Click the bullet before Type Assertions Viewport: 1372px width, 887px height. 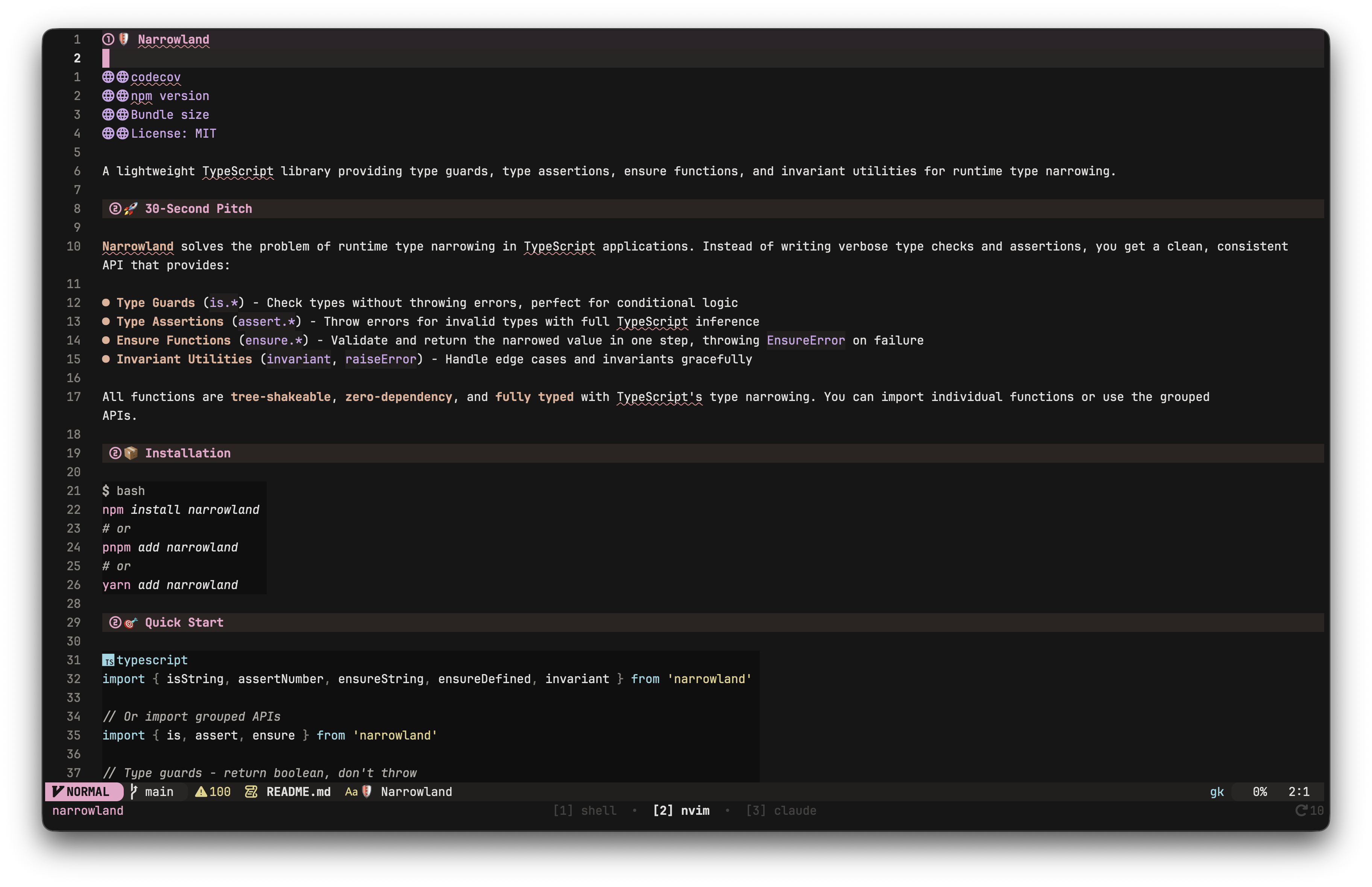tap(106, 321)
